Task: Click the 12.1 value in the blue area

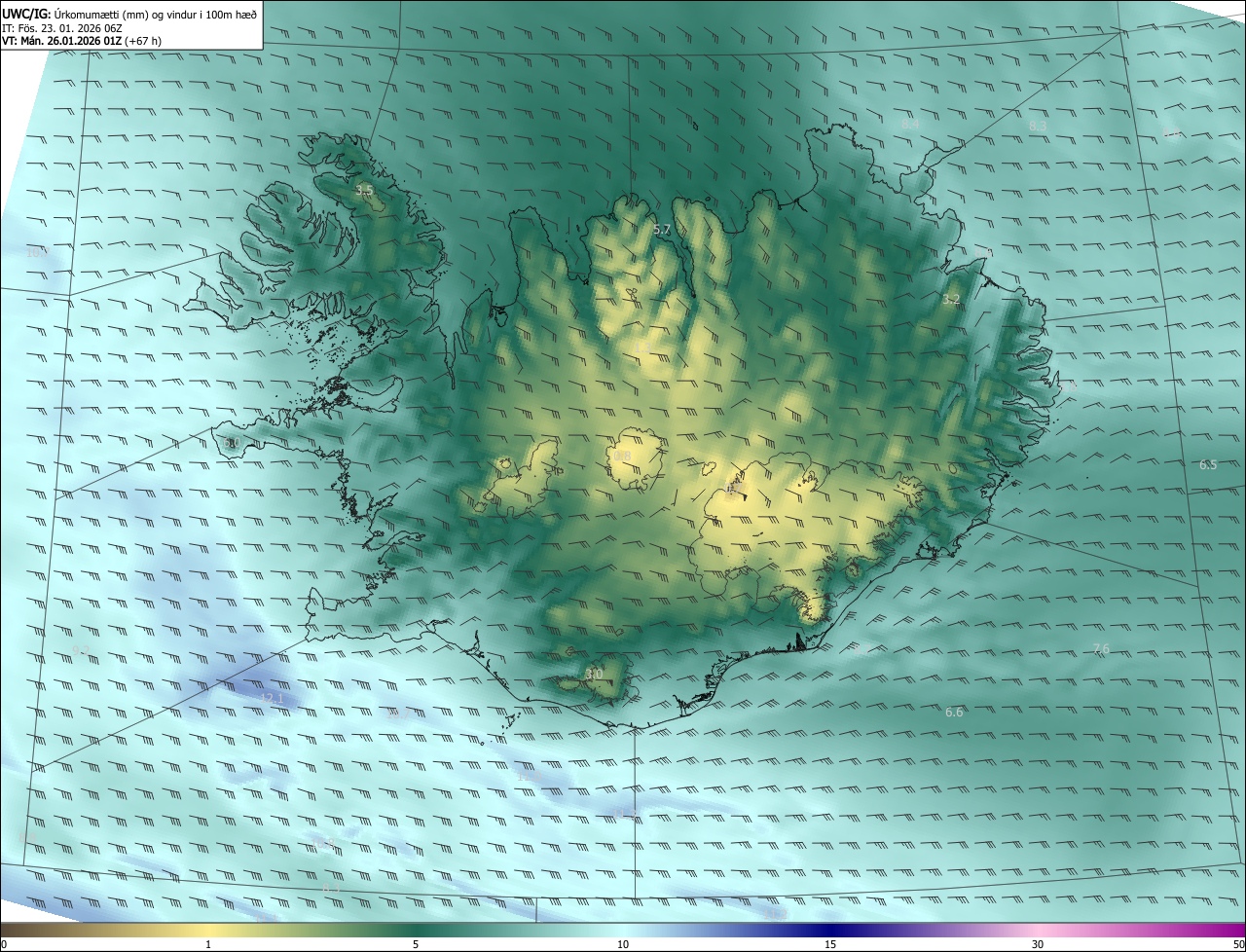Action: (272, 699)
